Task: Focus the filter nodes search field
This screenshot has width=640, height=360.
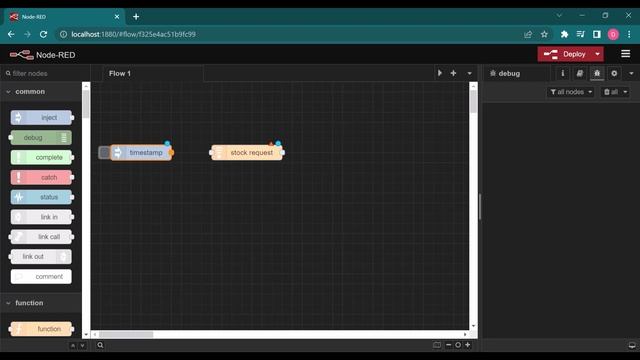Action: (45, 73)
